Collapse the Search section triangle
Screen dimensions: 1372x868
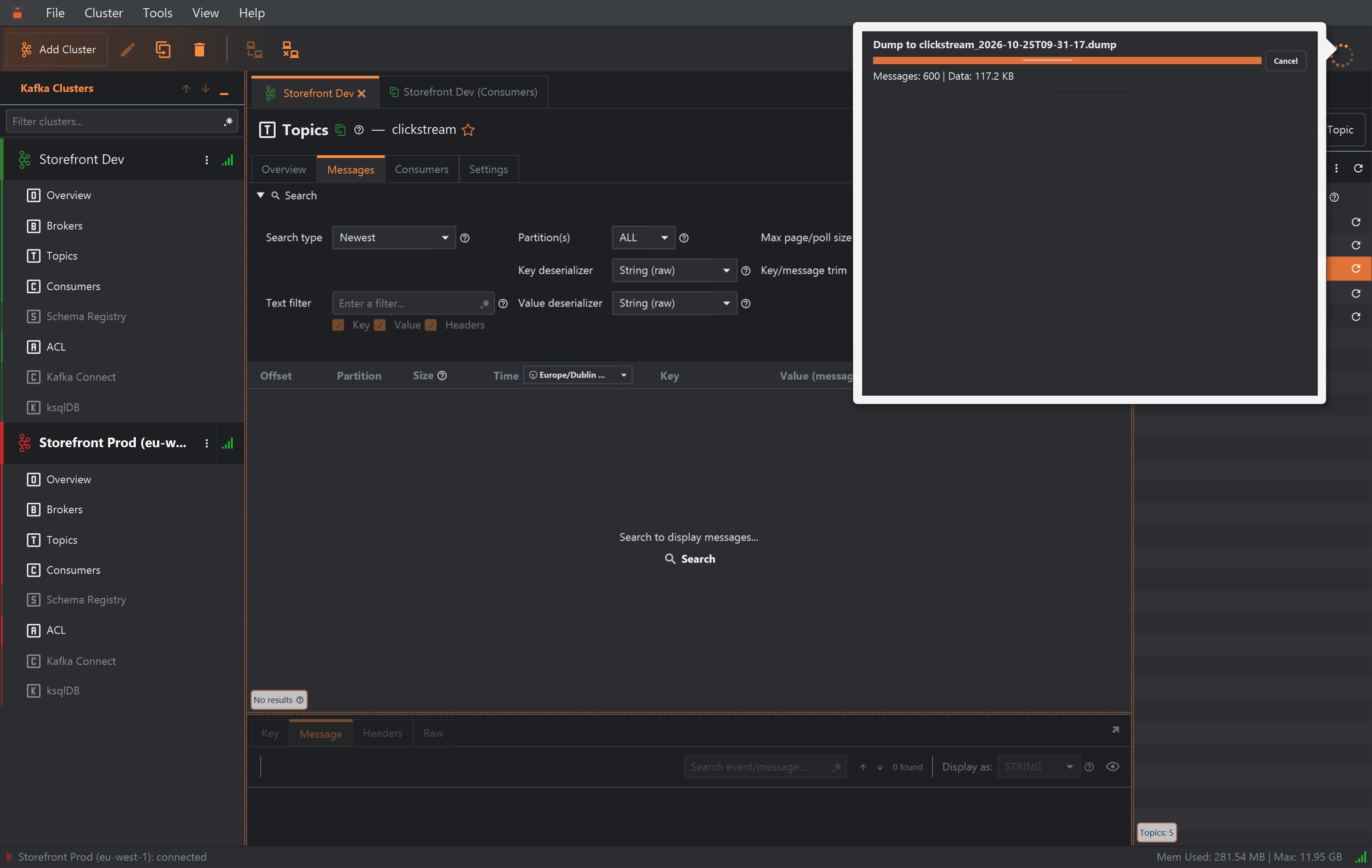tap(261, 195)
